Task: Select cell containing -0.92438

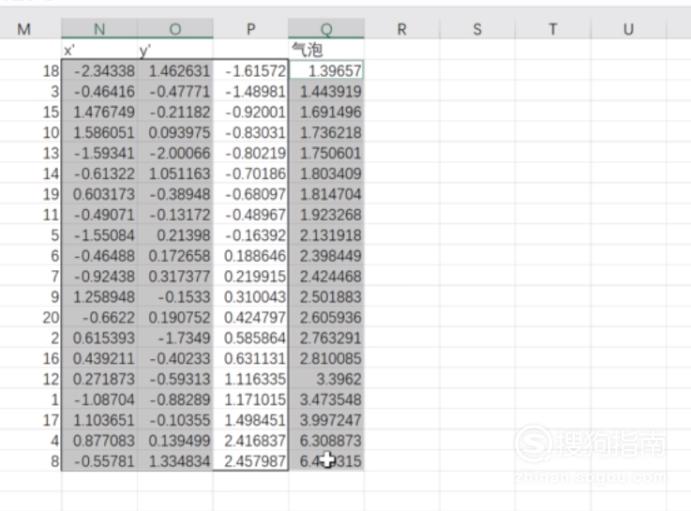Action: pos(99,276)
